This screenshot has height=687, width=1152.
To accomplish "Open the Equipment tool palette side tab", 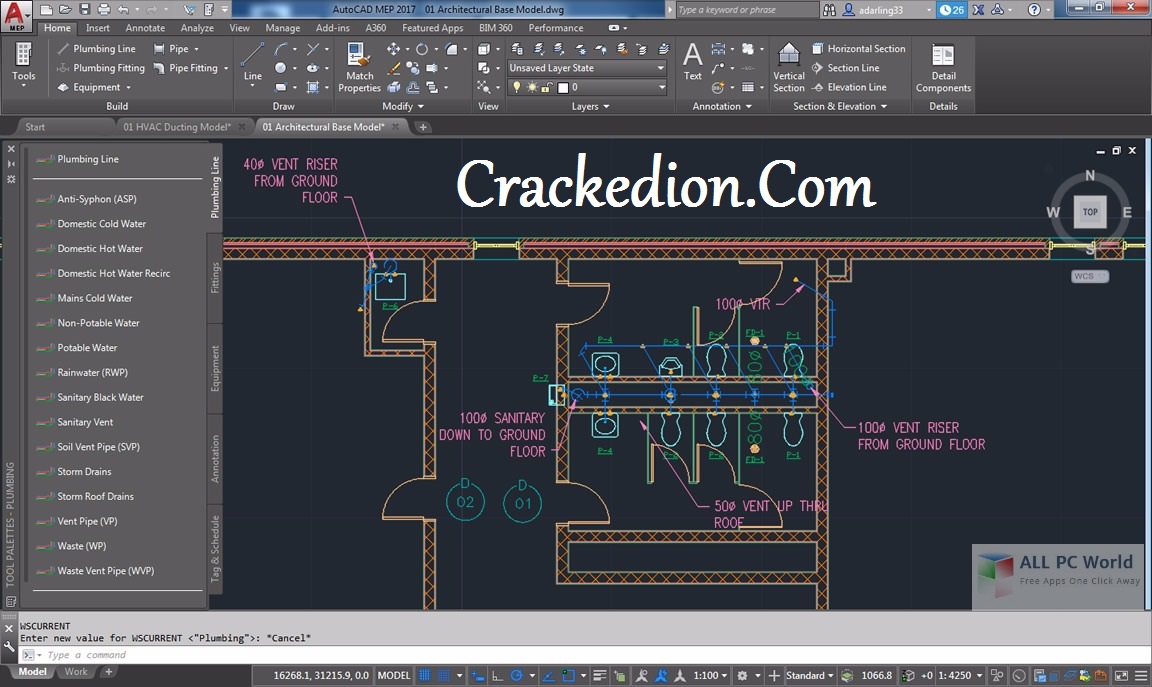I will click(x=215, y=368).
